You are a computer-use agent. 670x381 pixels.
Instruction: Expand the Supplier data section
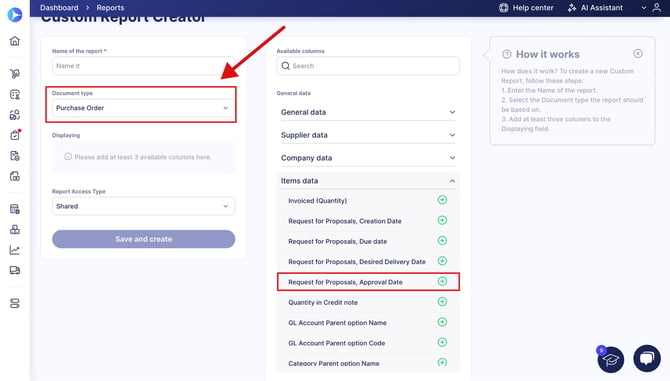tap(368, 135)
